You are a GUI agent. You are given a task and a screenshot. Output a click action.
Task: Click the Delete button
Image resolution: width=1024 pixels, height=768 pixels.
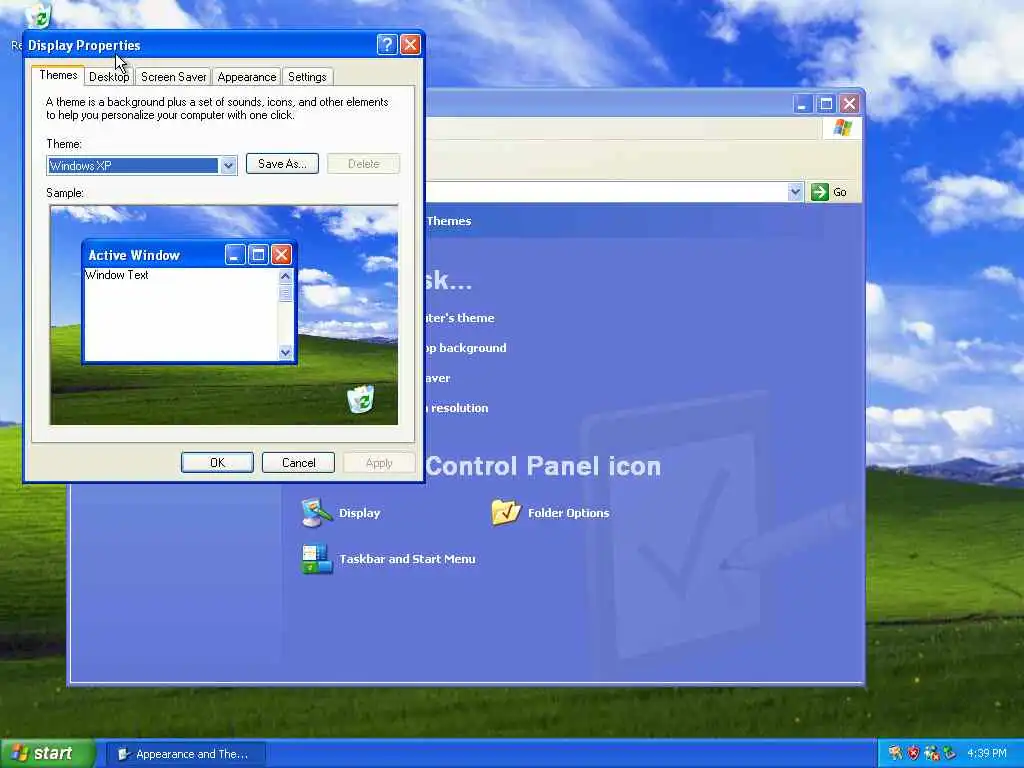click(364, 164)
